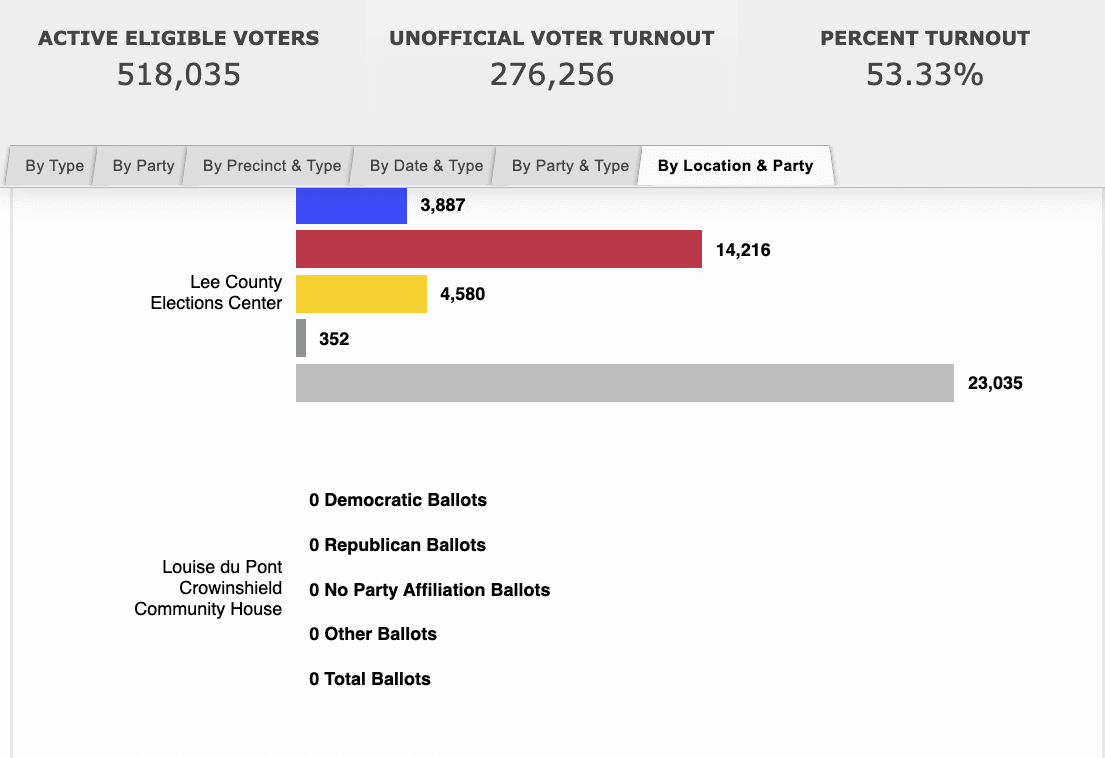Click the Lee County Elections Center label
Image resolution: width=1105 pixels, height=758 pixels.
tap(216, 293)
